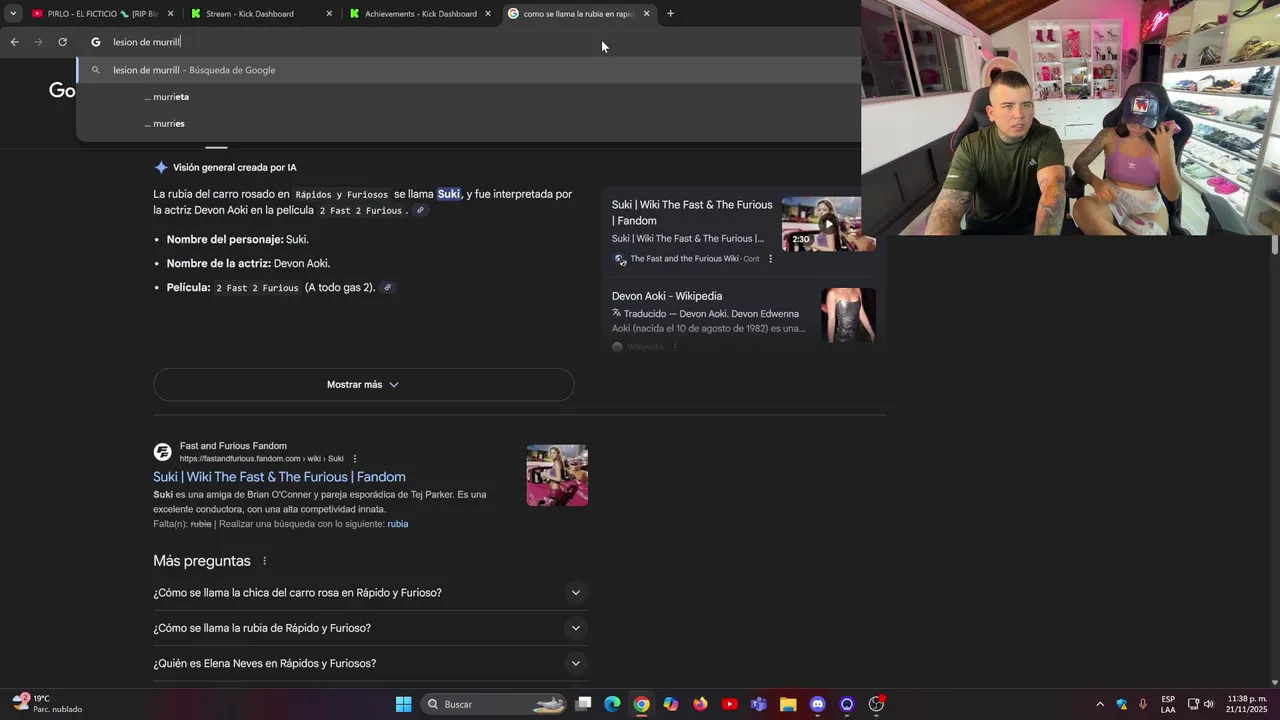Screen dimensions: 1280x720
Task: Open a new browser tab
Action: [670, 14]
